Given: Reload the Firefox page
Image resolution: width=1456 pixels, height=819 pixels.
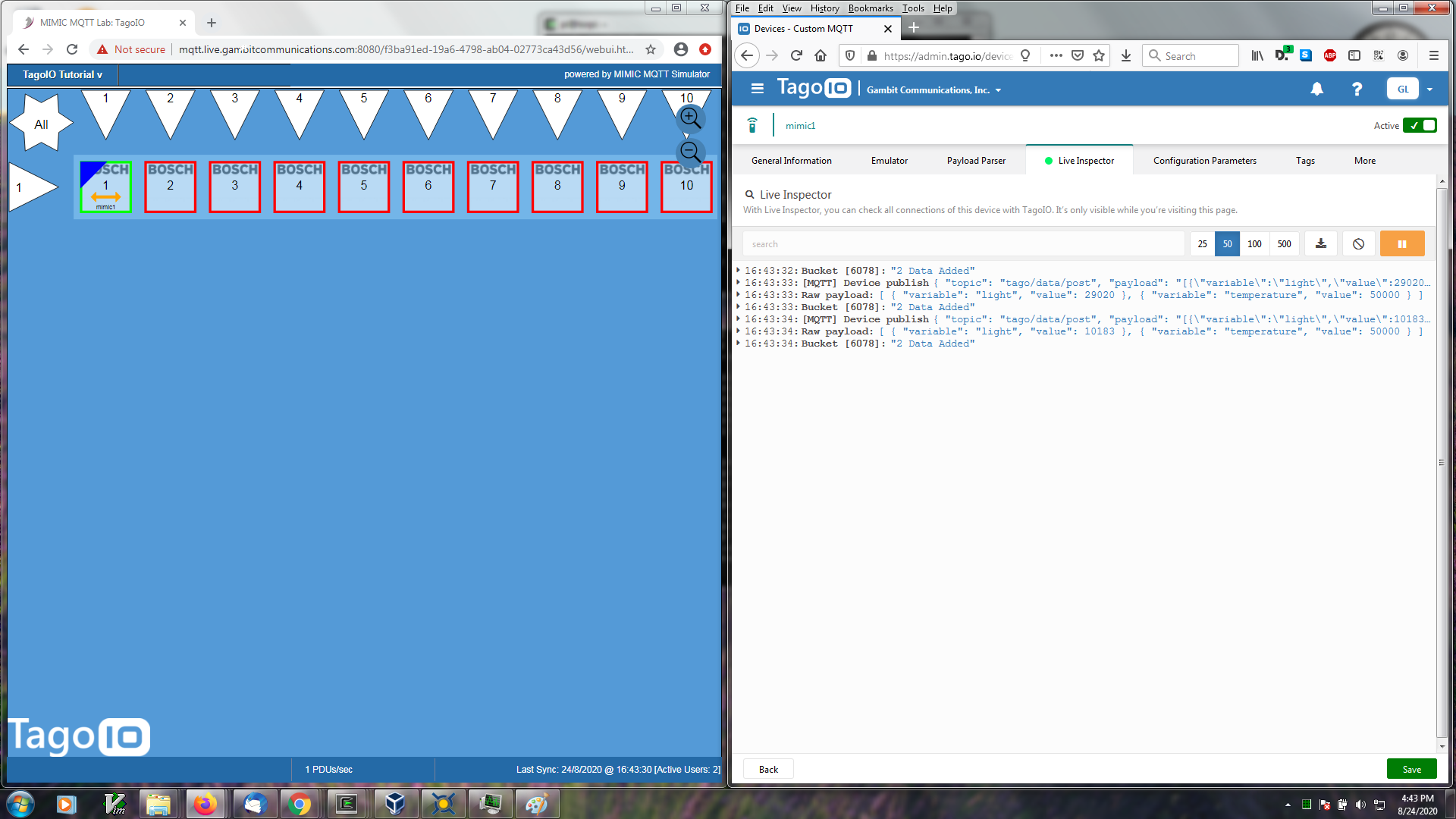Looking at the screenshot, I should pyautogui.click(x=796, y=55).
